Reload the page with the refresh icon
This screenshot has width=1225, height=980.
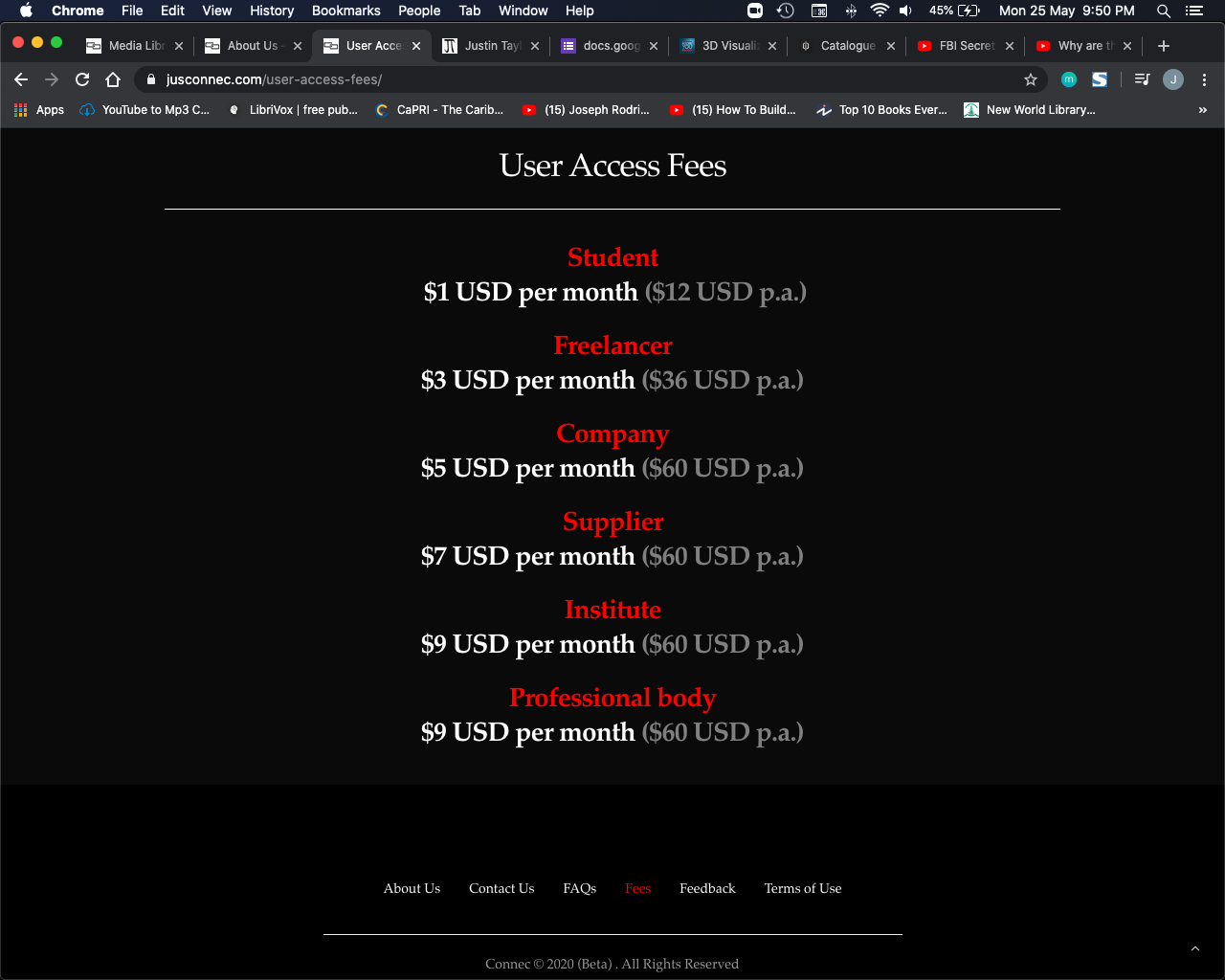pyautogui.click(x=82, y=79)
